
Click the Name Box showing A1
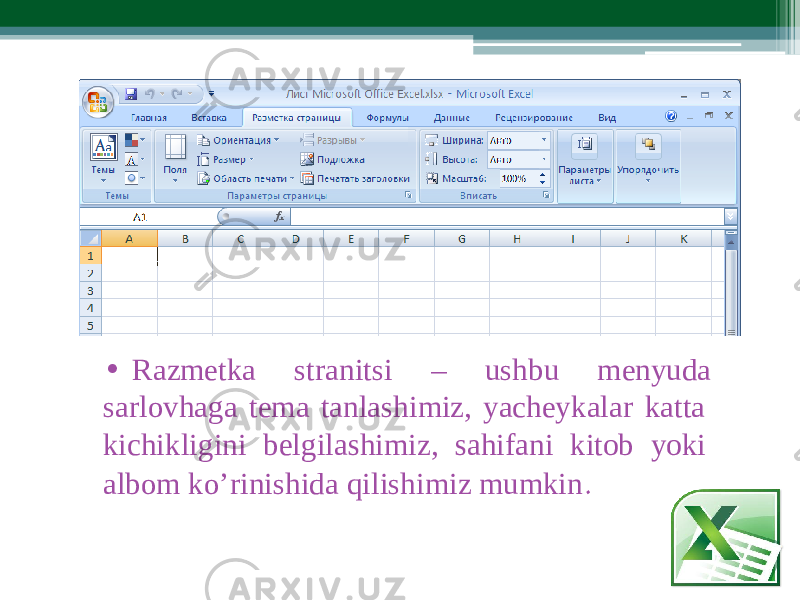point(148,217)
